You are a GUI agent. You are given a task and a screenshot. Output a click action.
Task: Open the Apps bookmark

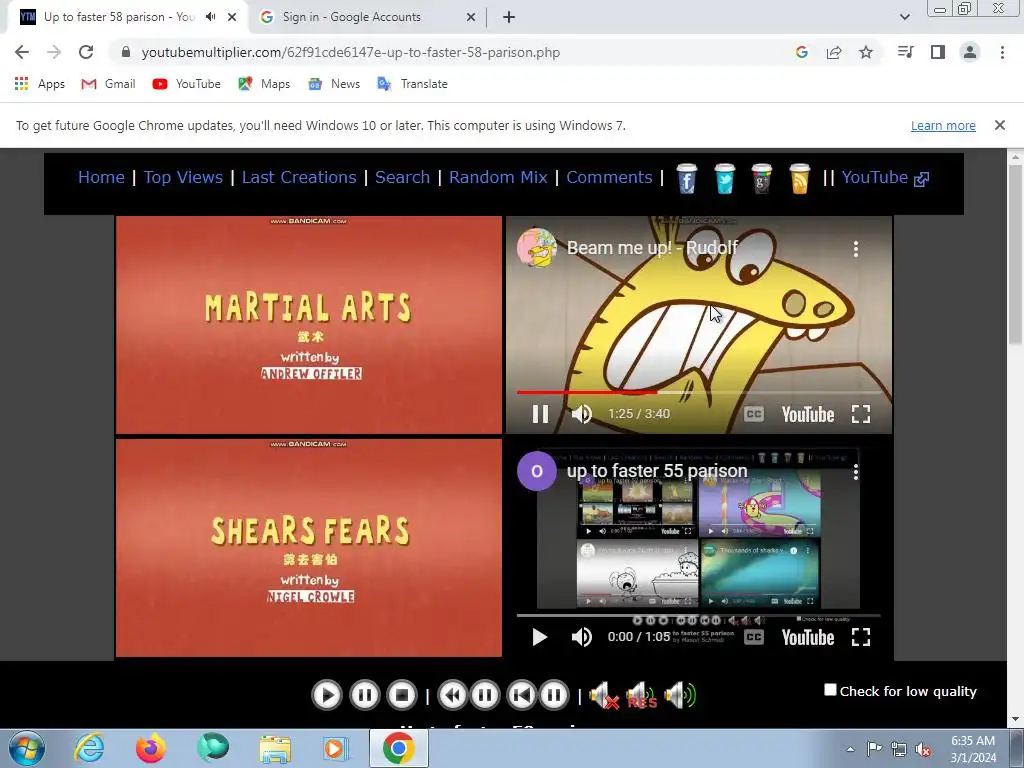click(x=40, y=84)
